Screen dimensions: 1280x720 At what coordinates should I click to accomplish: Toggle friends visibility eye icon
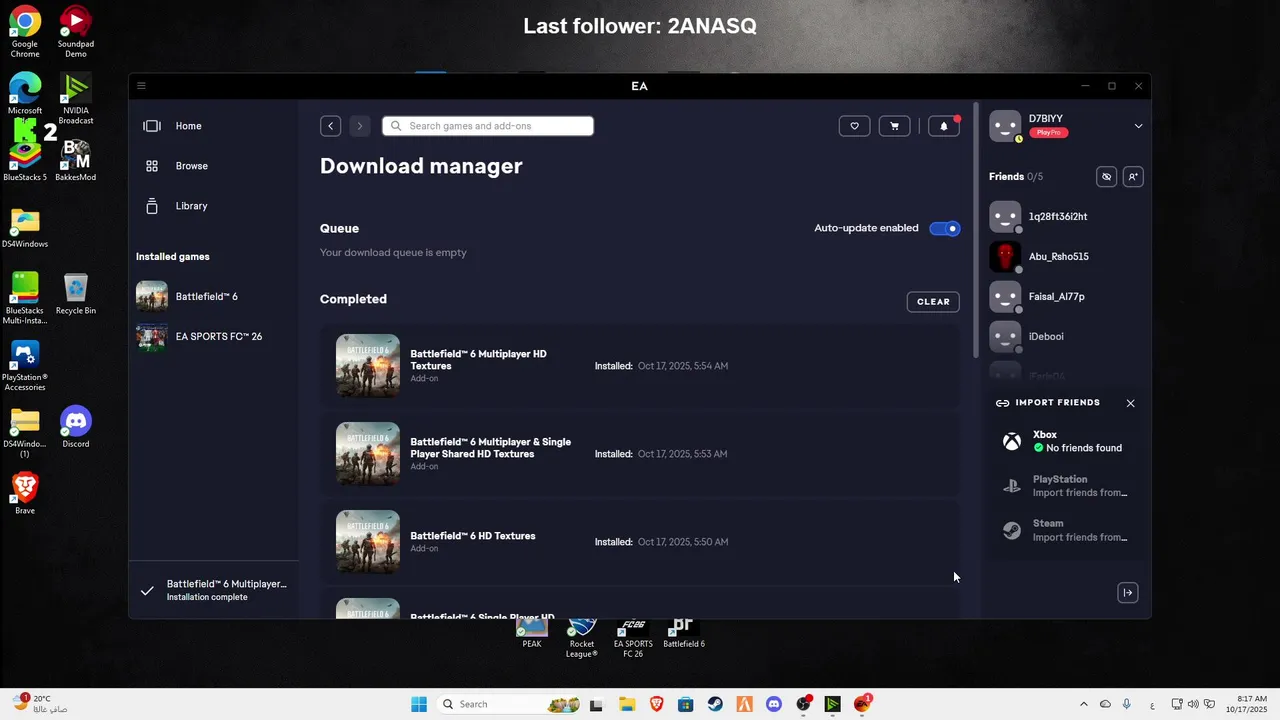click(1106, 177)
